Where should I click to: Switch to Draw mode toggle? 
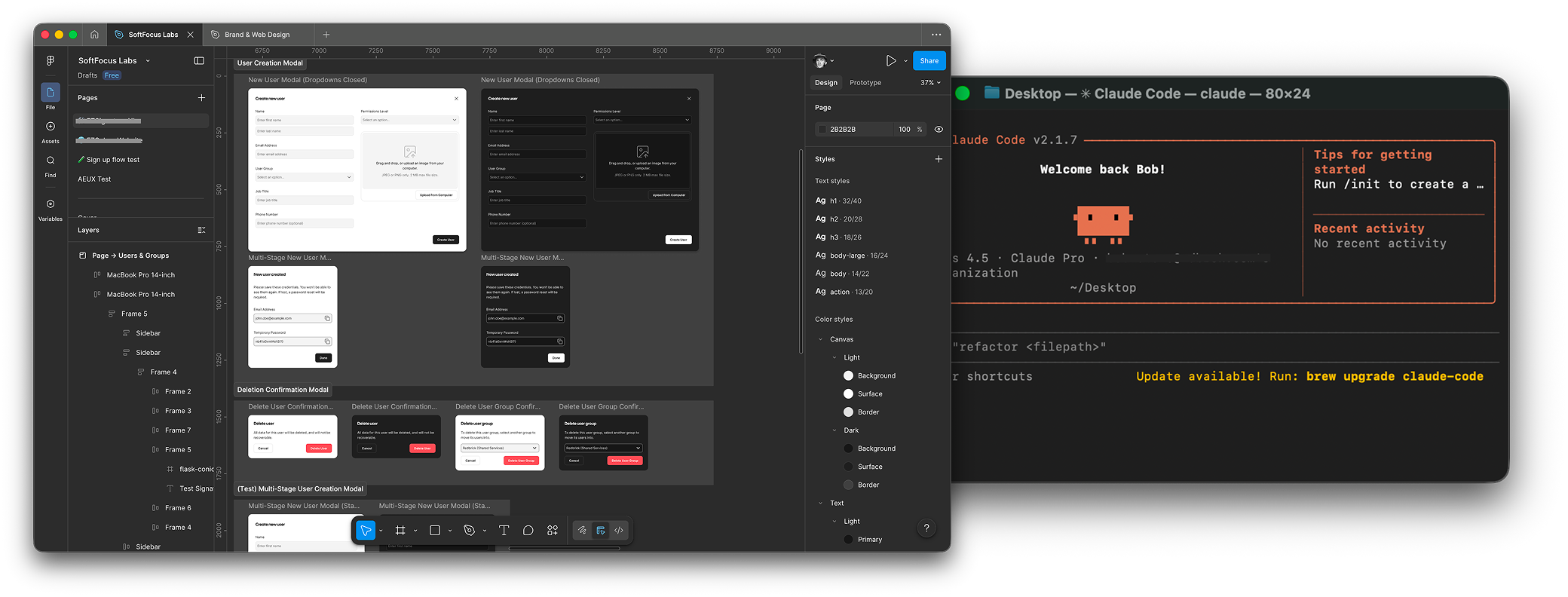click(582, 531)
